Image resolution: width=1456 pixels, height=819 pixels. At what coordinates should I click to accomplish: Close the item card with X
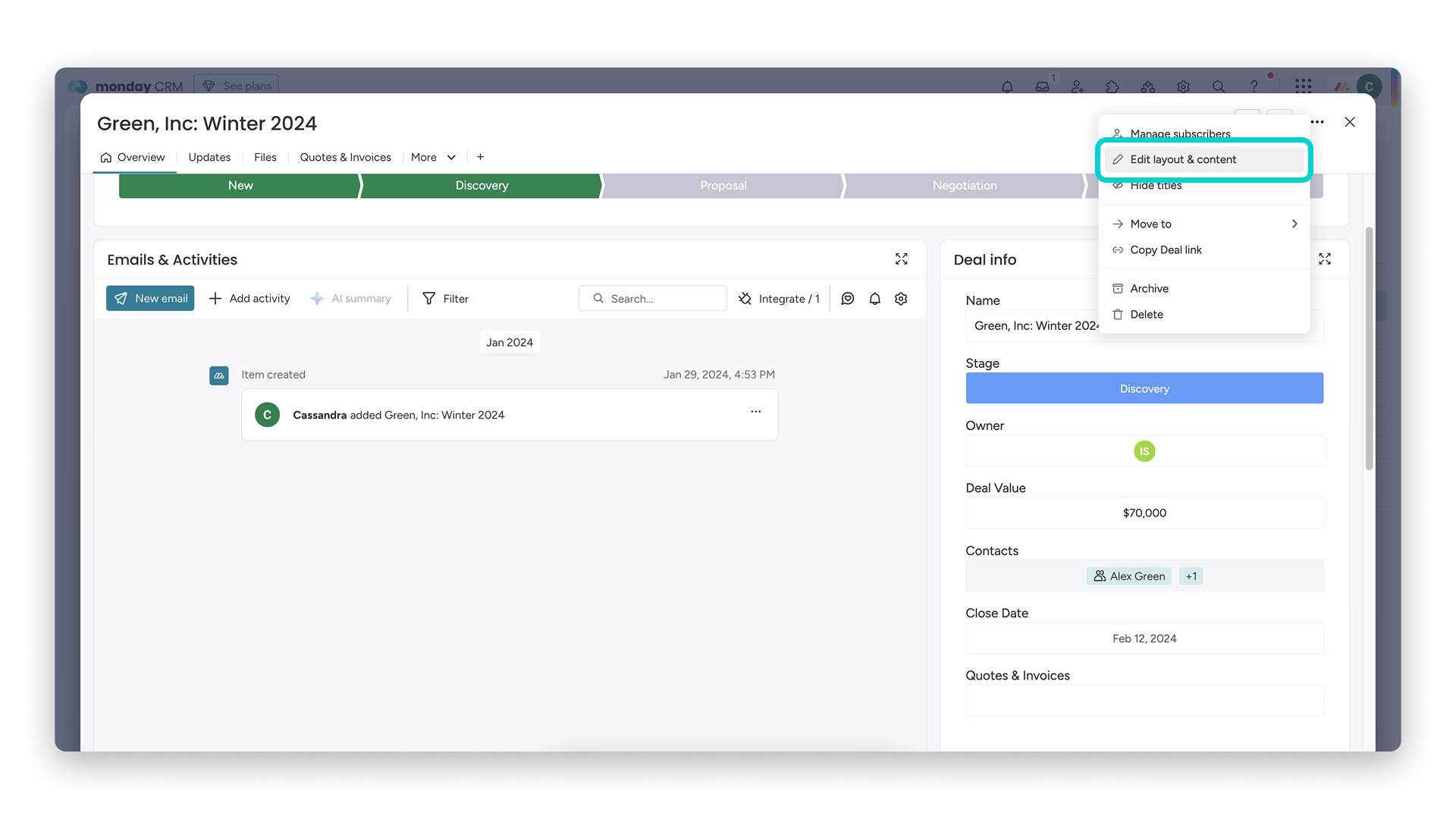tap(1350, 122)
